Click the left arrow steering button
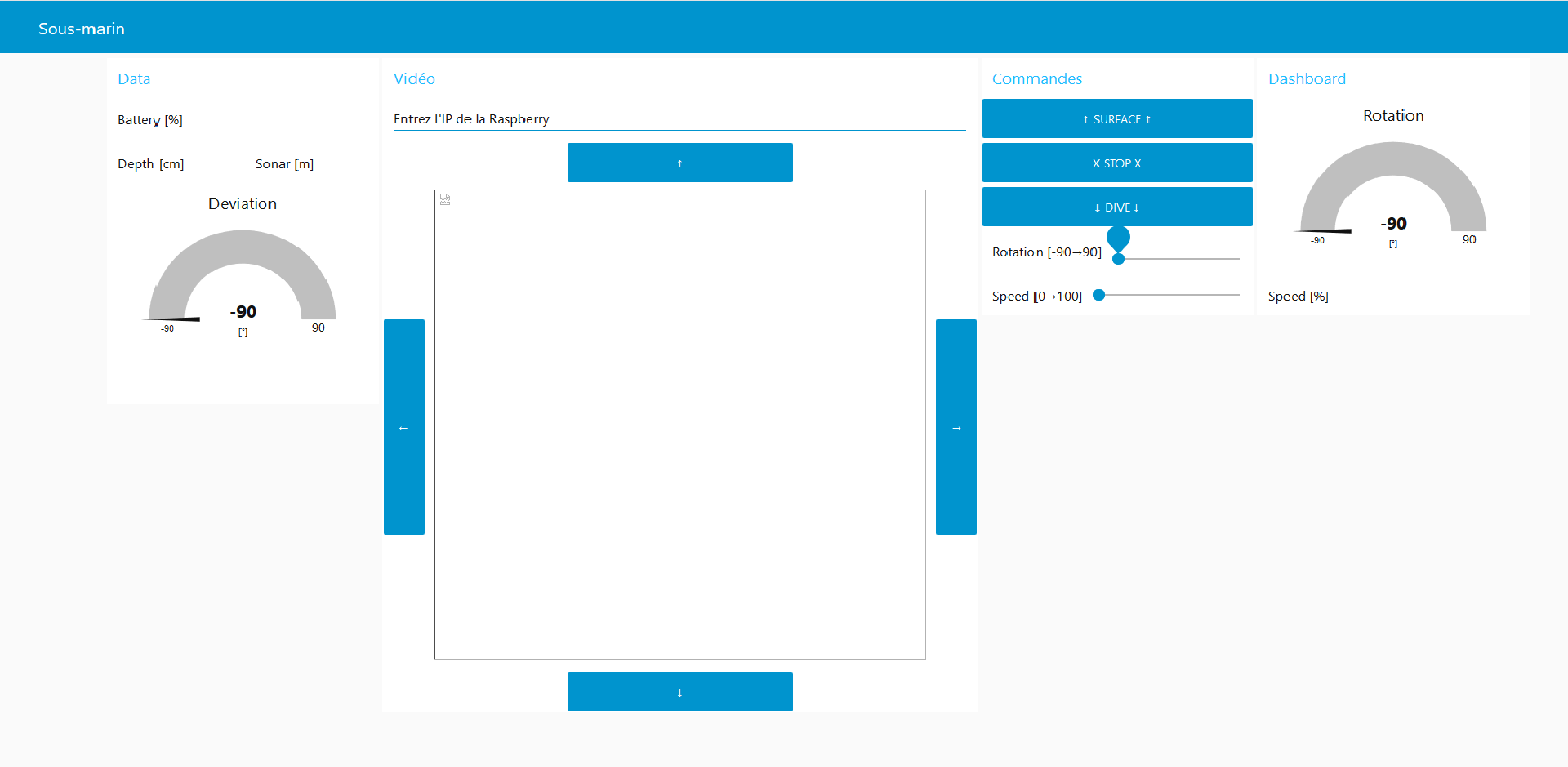1568x767 pixels. pyautogui.click(x=404, y=427)
